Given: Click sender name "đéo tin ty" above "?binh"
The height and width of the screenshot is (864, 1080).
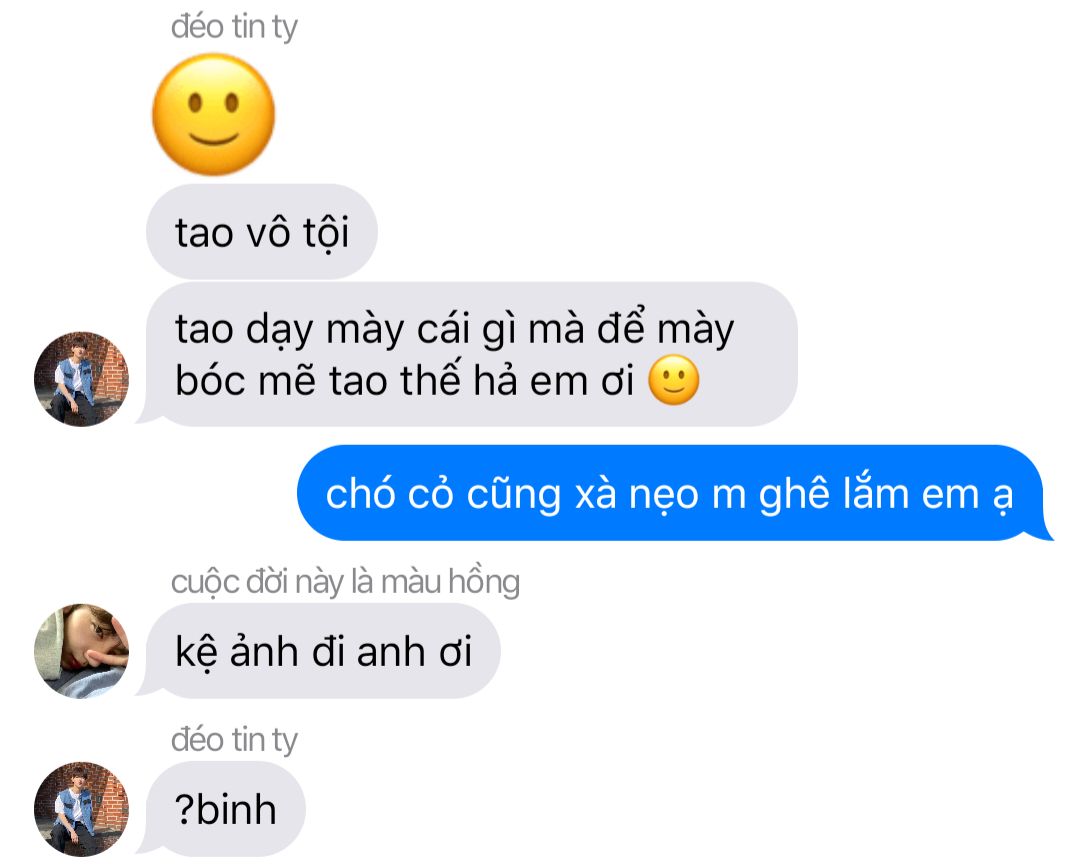Looking at the screenshot, I should [234, 741].
